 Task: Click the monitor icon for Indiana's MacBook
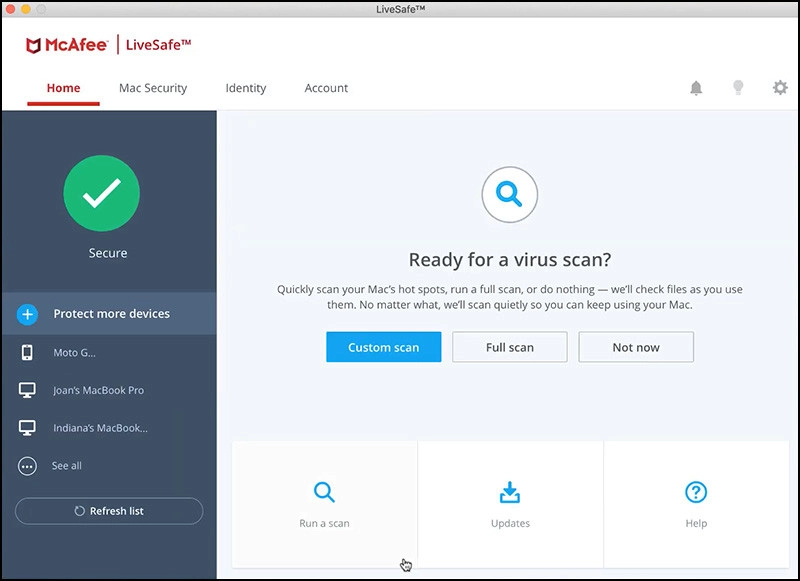pos(27,428)
